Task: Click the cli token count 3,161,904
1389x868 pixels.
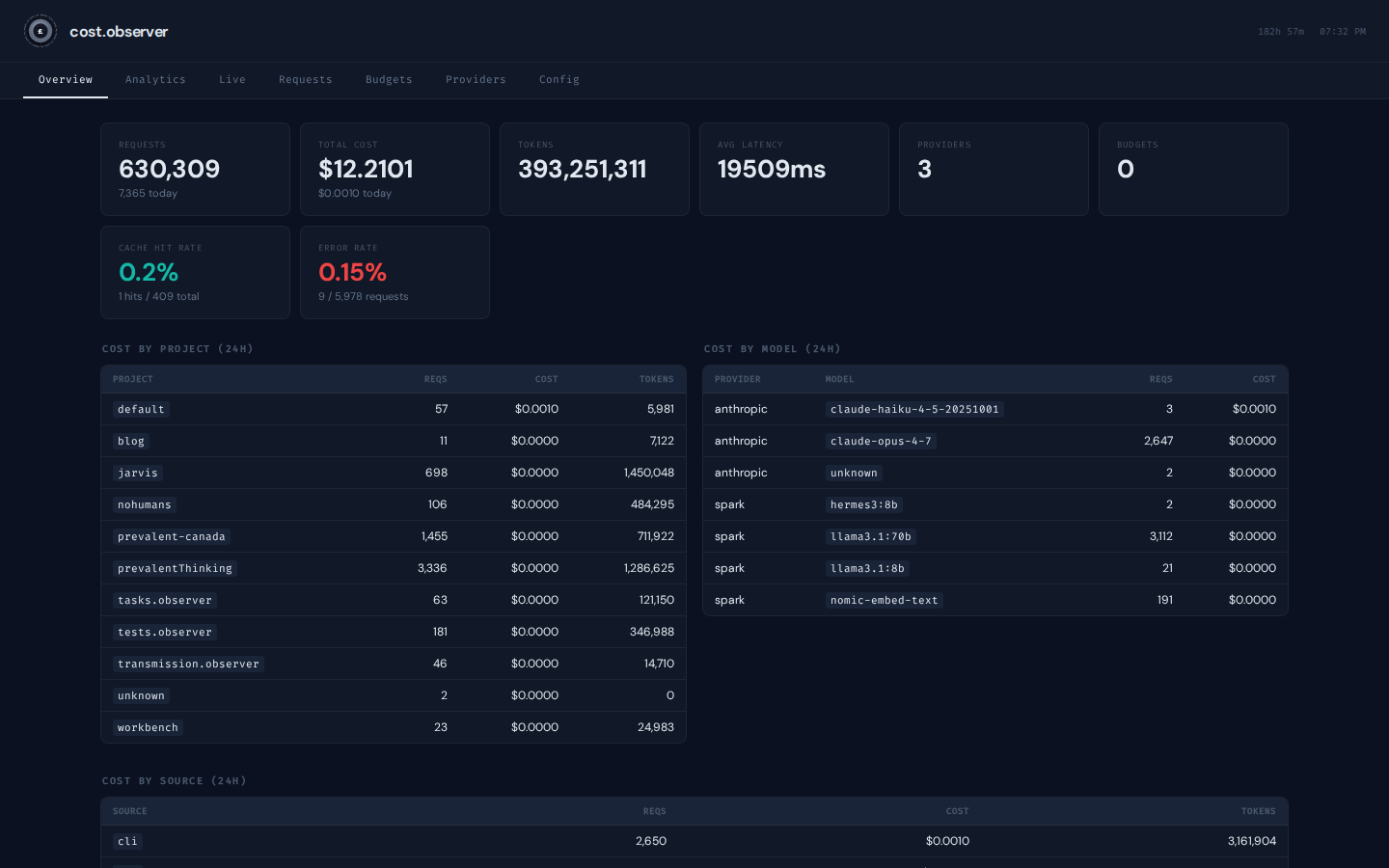Action: pyautogui.click(x=1252, y=841)
